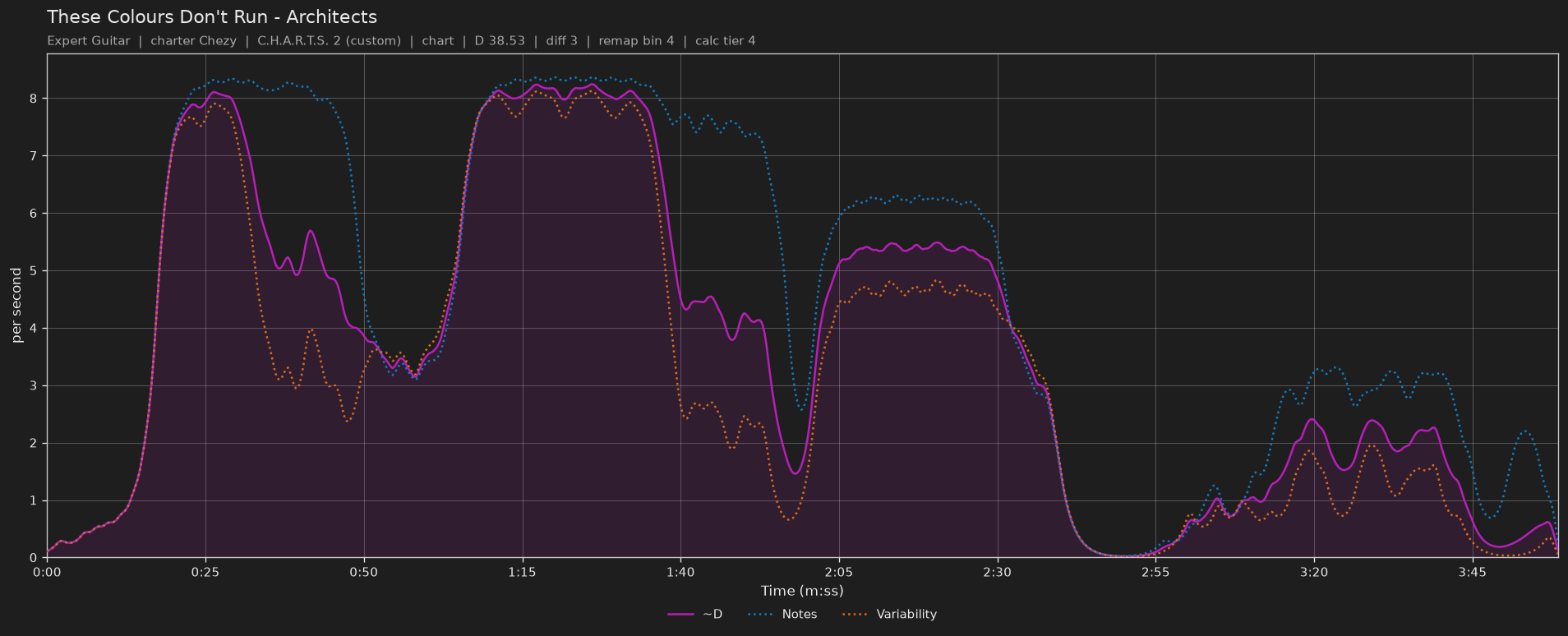Click the "Time (m:ss)" x-axis label
The image size is (1568, 636).
(x=802, y=591)
